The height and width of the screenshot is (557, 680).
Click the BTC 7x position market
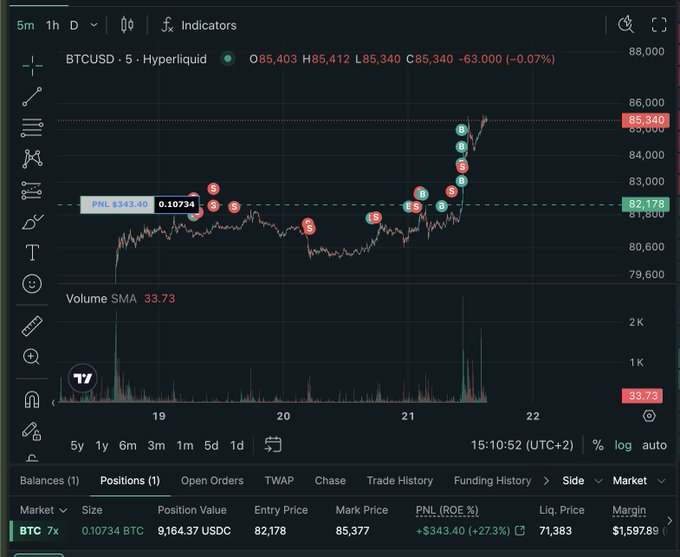[39, 531]
